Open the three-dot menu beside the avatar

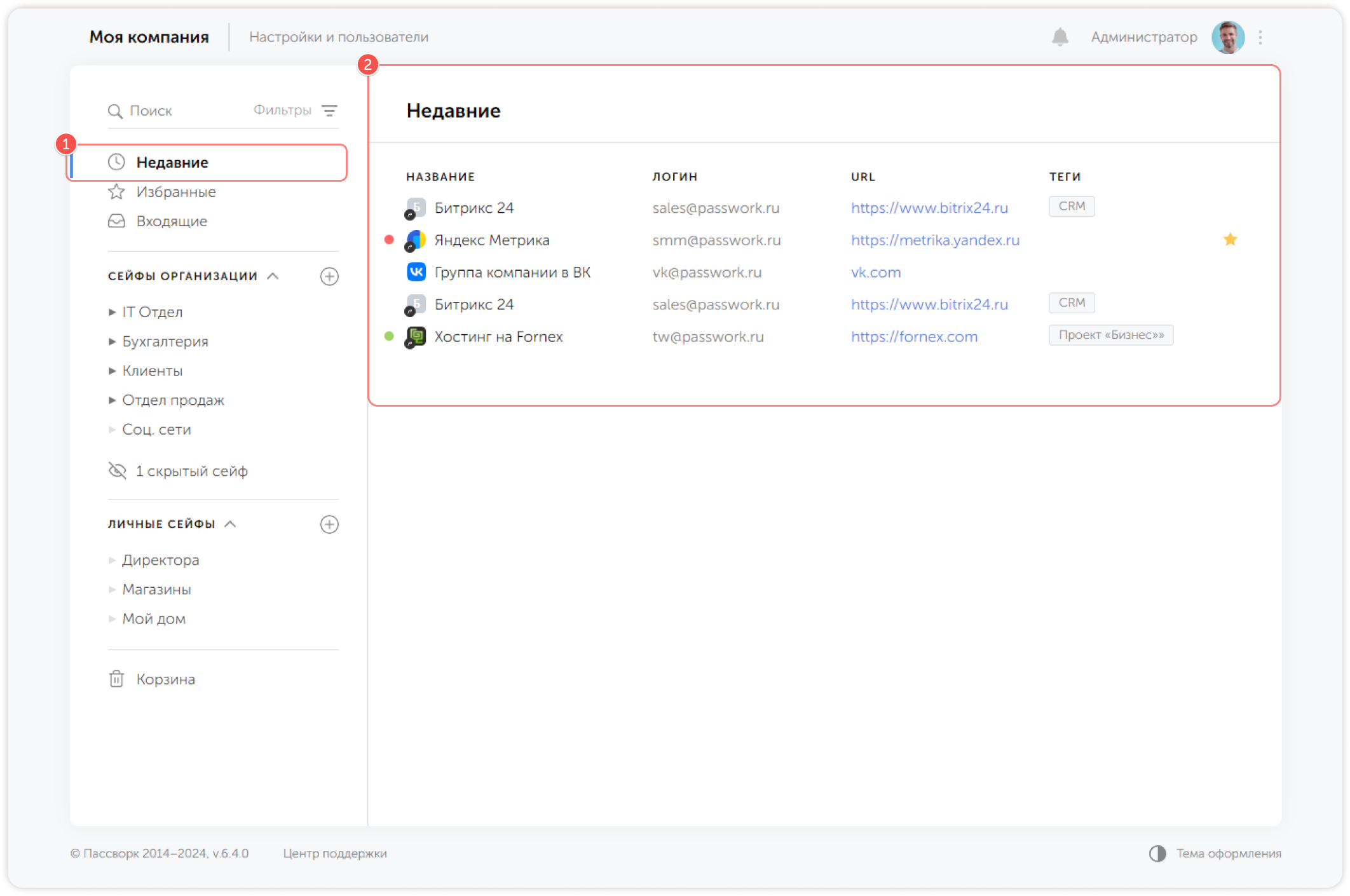point(1260,37)
